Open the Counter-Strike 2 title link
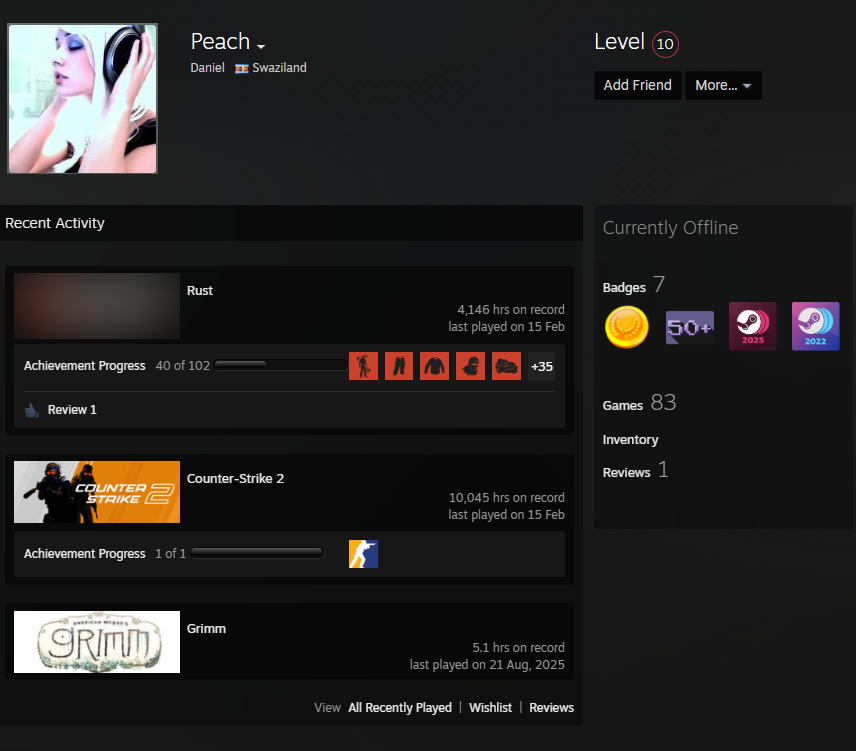Screen dimensions: 856x751 coord(235,479)
